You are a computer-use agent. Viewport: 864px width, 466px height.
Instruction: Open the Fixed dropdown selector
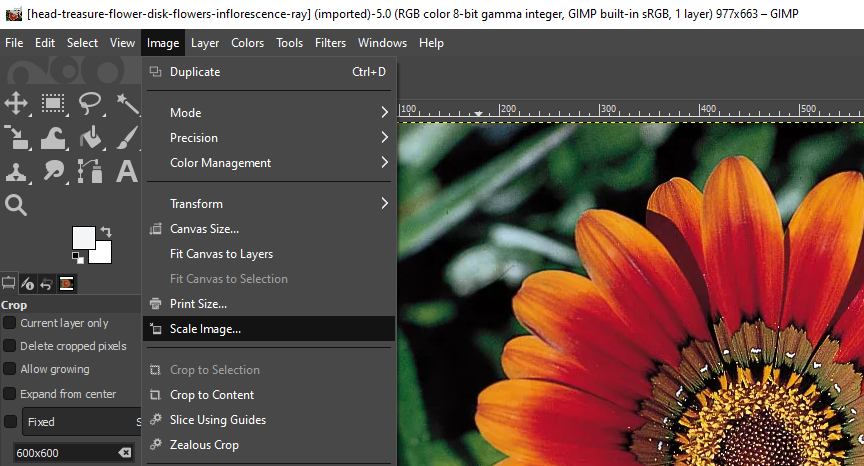coord(82,422)
